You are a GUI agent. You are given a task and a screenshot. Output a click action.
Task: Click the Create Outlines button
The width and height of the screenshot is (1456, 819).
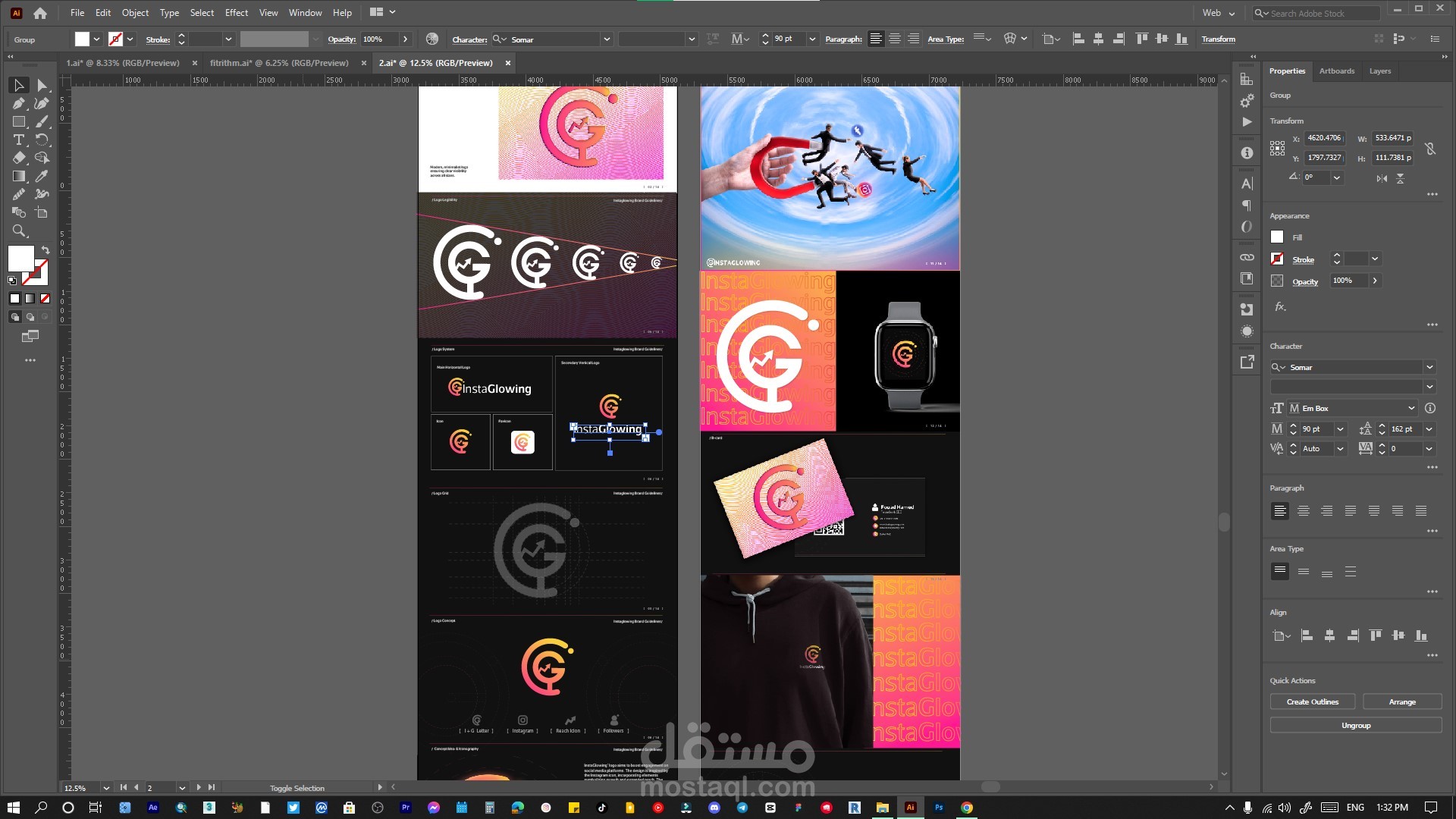click(1312, 702)
